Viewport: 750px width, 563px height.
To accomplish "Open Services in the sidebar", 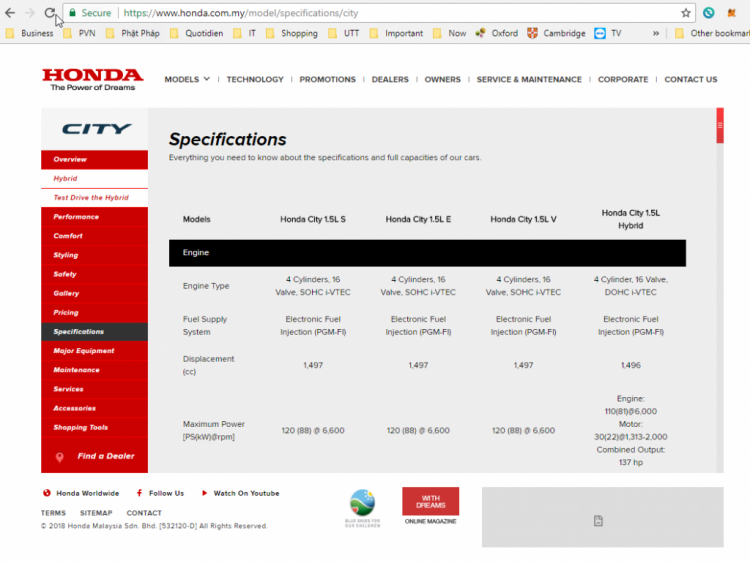I will tap(94, 389).
